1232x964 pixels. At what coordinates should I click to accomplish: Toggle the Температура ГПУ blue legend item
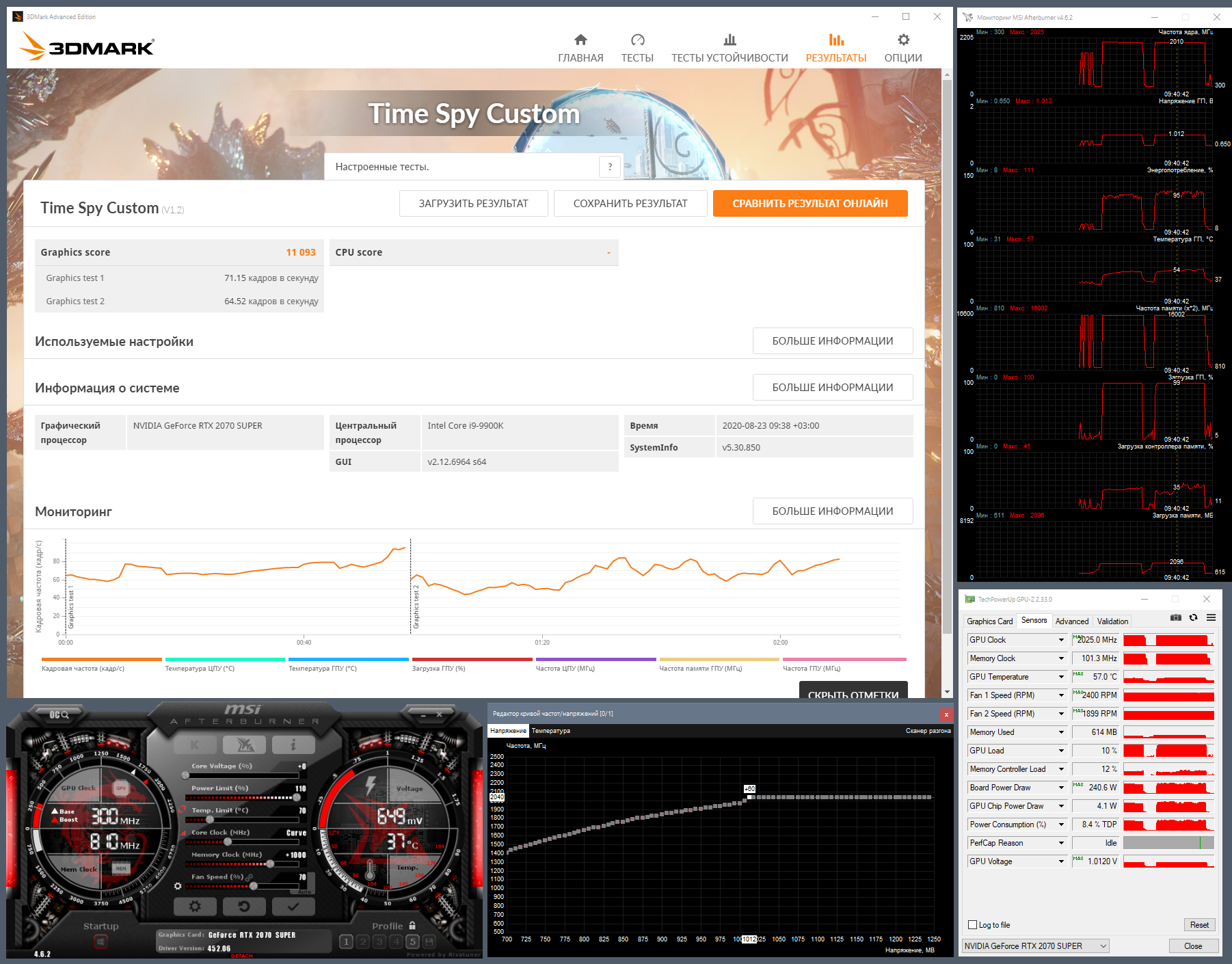(x=348, y=665)
